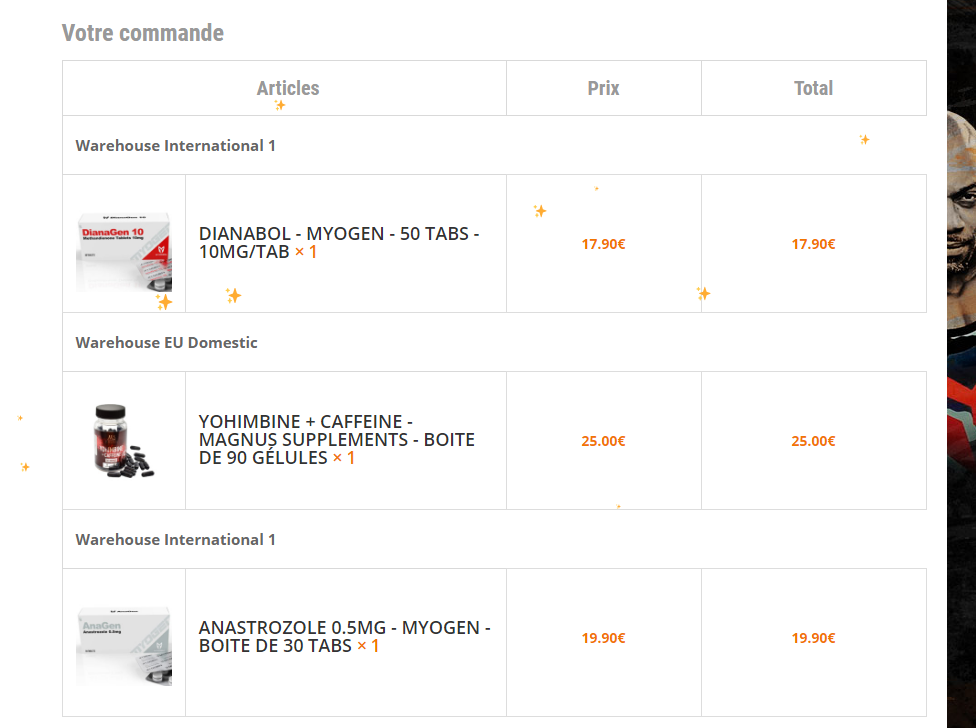Click the Anastrozole 0.5mg Myogen product name
The width and height of the screenshot is (976, 728).
pyautogui.click(x=344, y=637)
